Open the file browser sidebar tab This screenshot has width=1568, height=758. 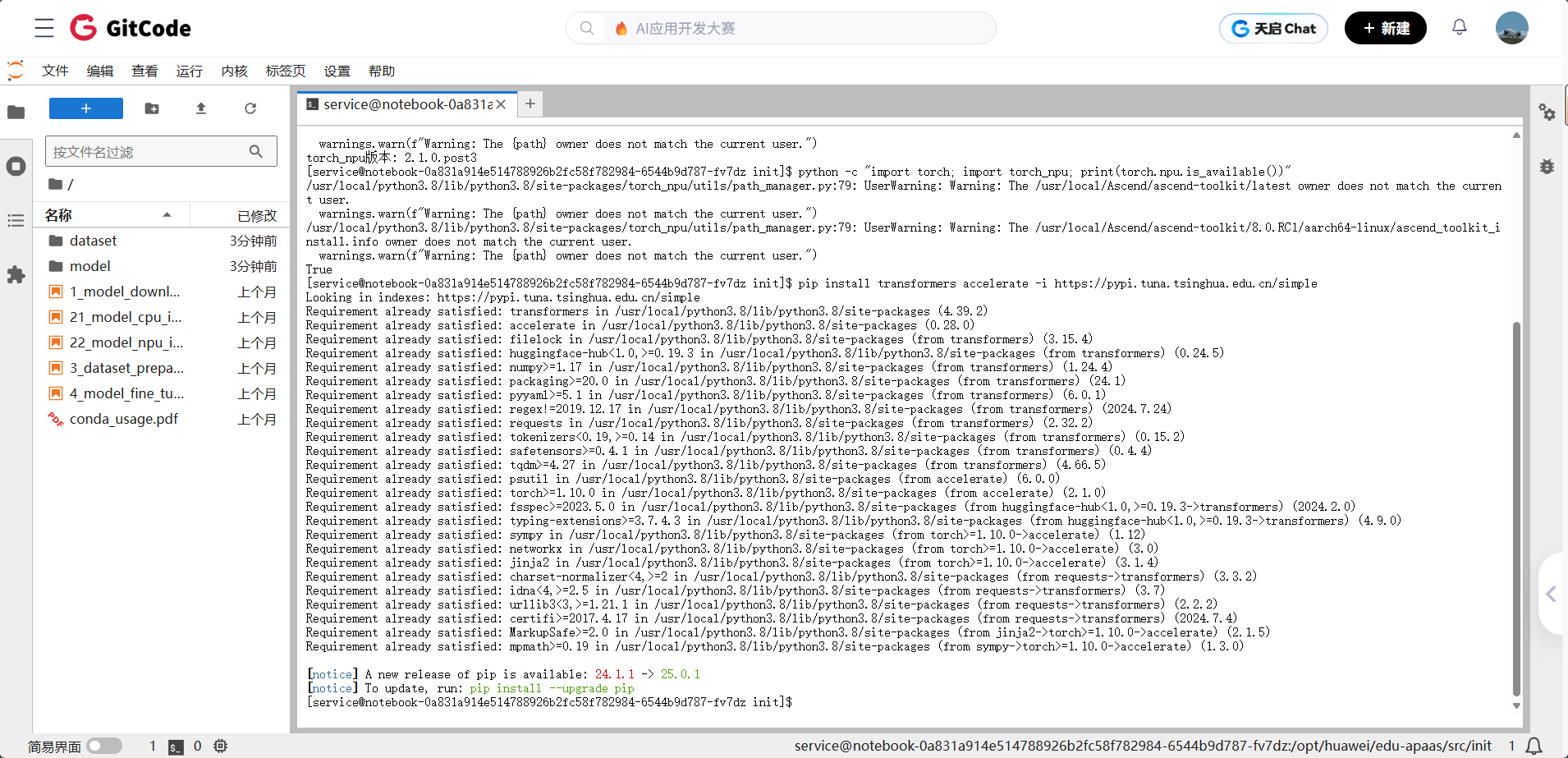pos(16,113)
